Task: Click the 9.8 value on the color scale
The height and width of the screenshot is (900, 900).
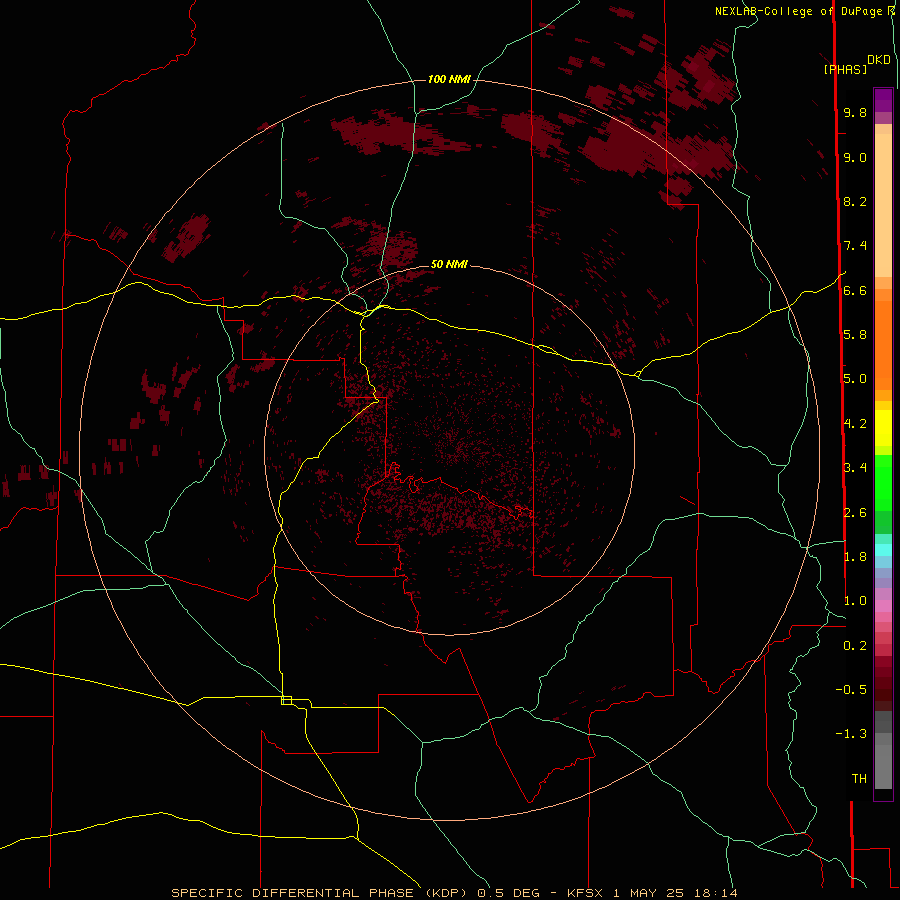Action: click(855, 112)
